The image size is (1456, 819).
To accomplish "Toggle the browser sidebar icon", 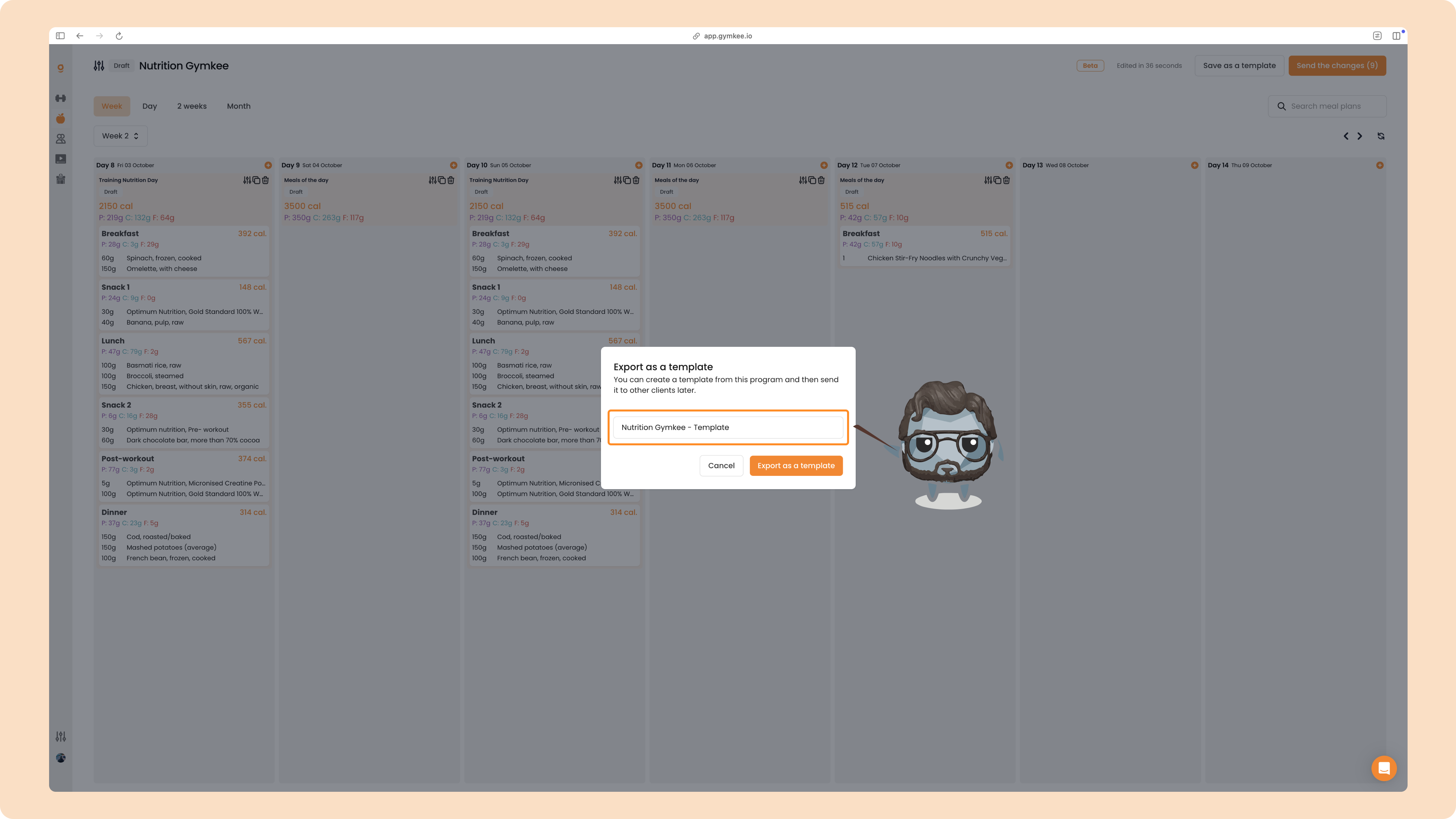I will click(x=60, y=36).
